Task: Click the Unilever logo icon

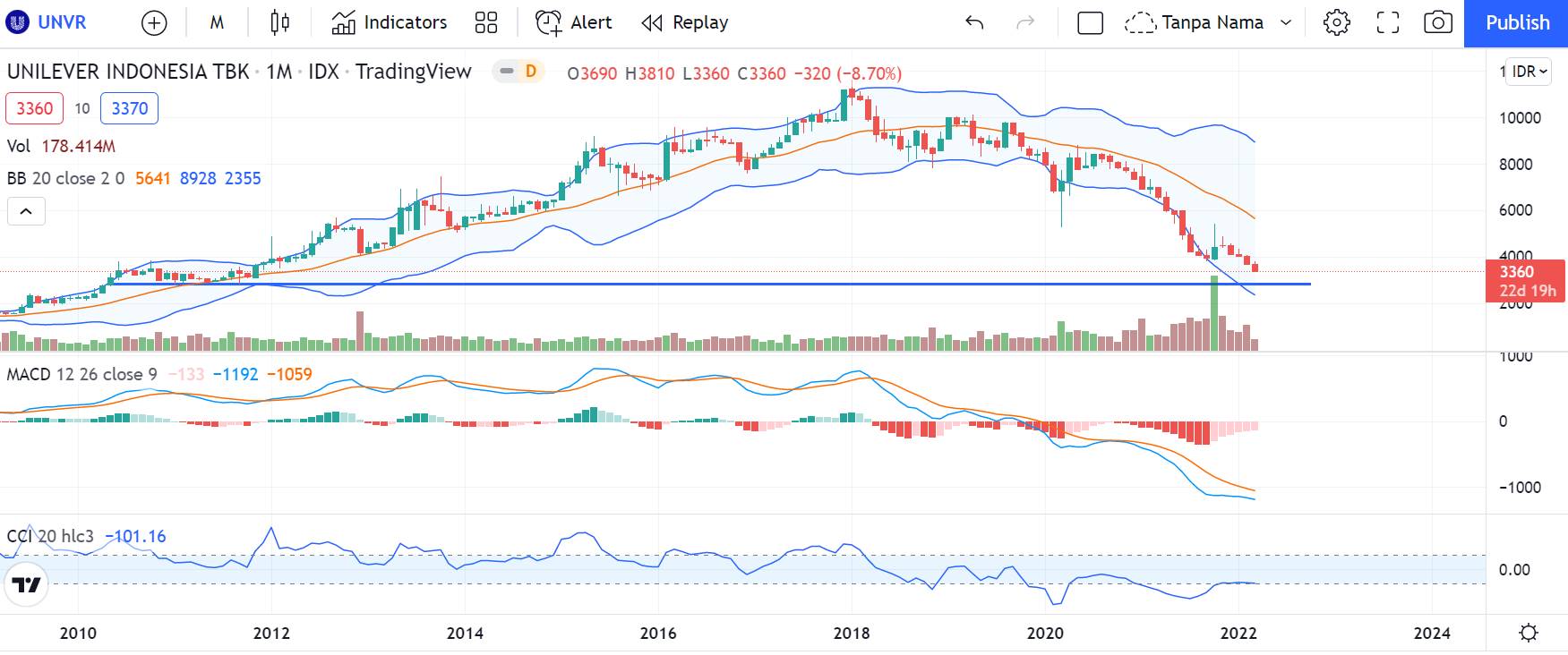Action: click(x=17, y=22)
